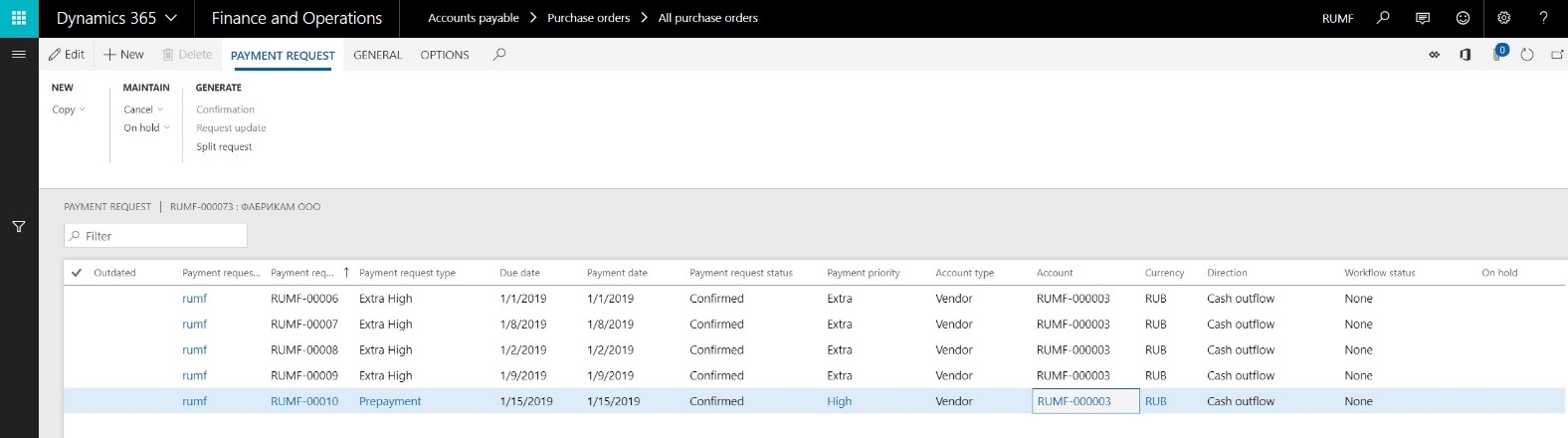
Task: Open the messages chat icon
Action: (1423, 18)
